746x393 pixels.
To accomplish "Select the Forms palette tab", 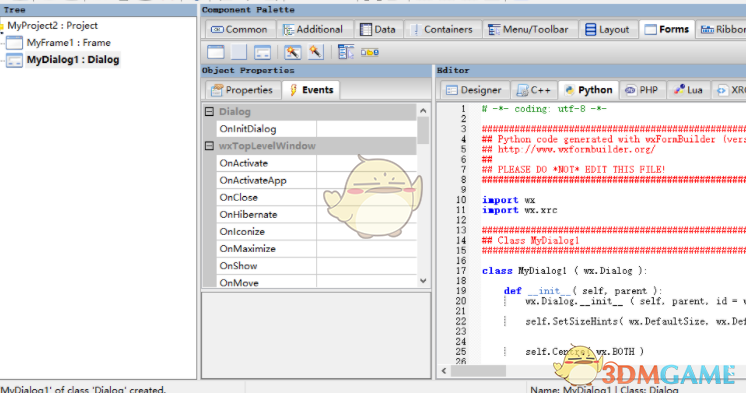I will click(x=667, y=29).
